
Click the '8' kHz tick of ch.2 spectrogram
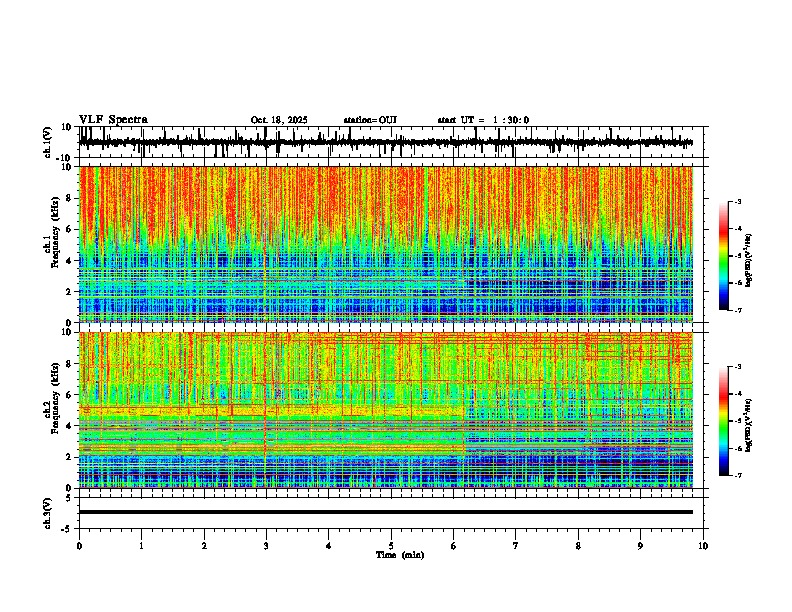pyautogui.click(x=70, y=364)
